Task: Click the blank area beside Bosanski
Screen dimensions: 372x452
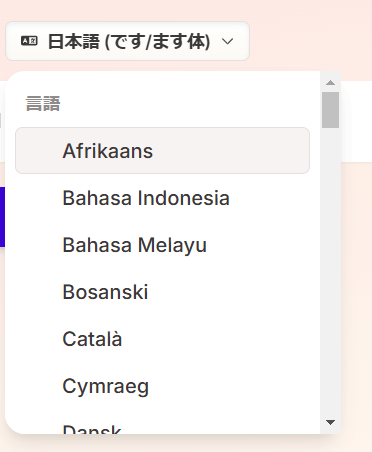Action: pyautogui.click(x=227, y=292)
